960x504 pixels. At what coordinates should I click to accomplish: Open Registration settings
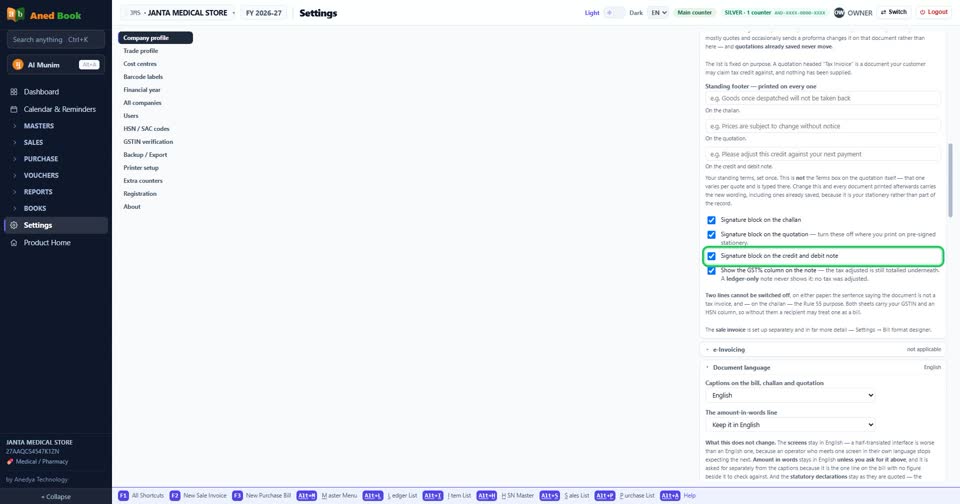pyautogui.click(x=140, y=194)
